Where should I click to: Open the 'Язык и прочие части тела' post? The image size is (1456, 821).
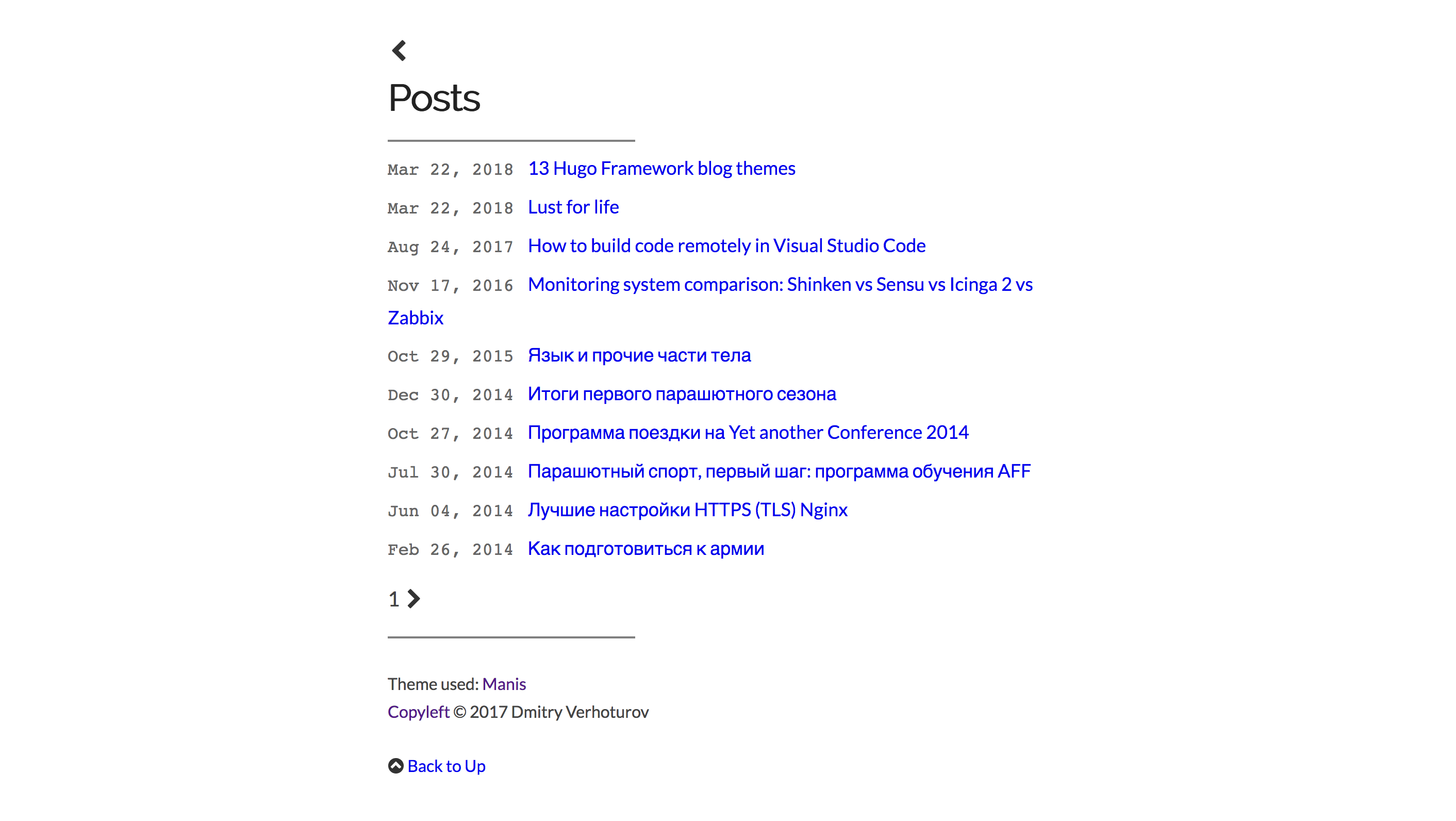(639, 355)
